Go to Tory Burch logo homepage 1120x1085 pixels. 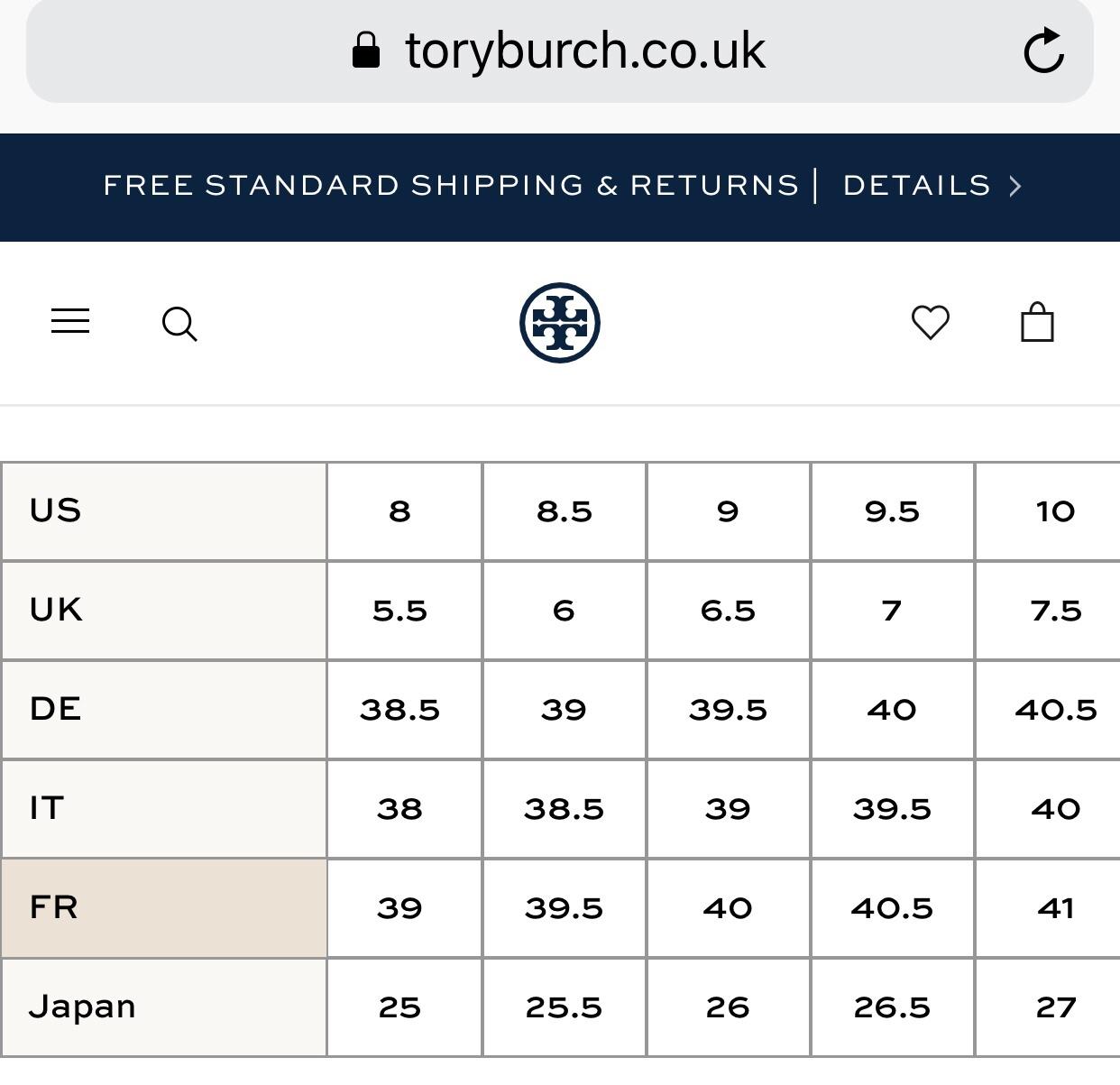(x=560, y=323)
